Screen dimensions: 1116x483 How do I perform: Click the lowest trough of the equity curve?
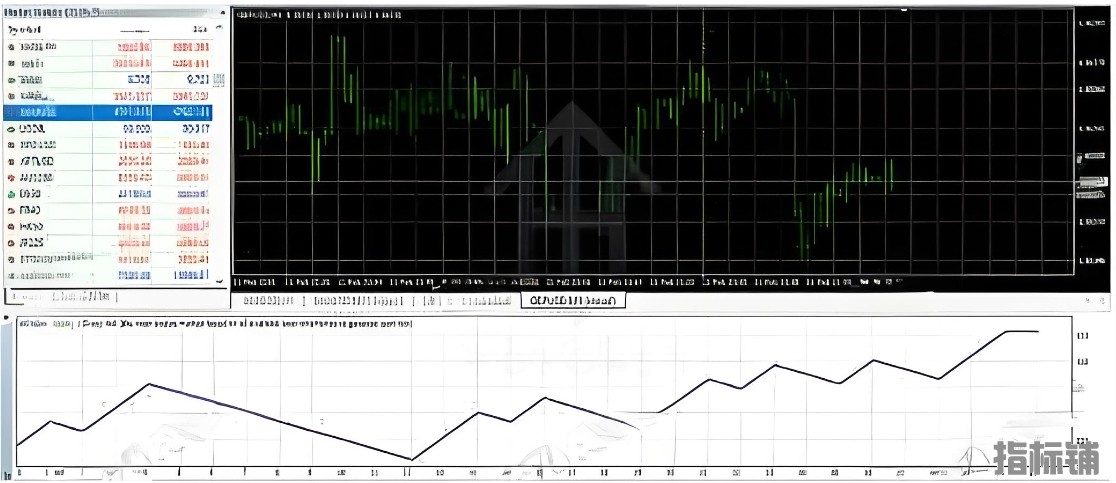411,459
